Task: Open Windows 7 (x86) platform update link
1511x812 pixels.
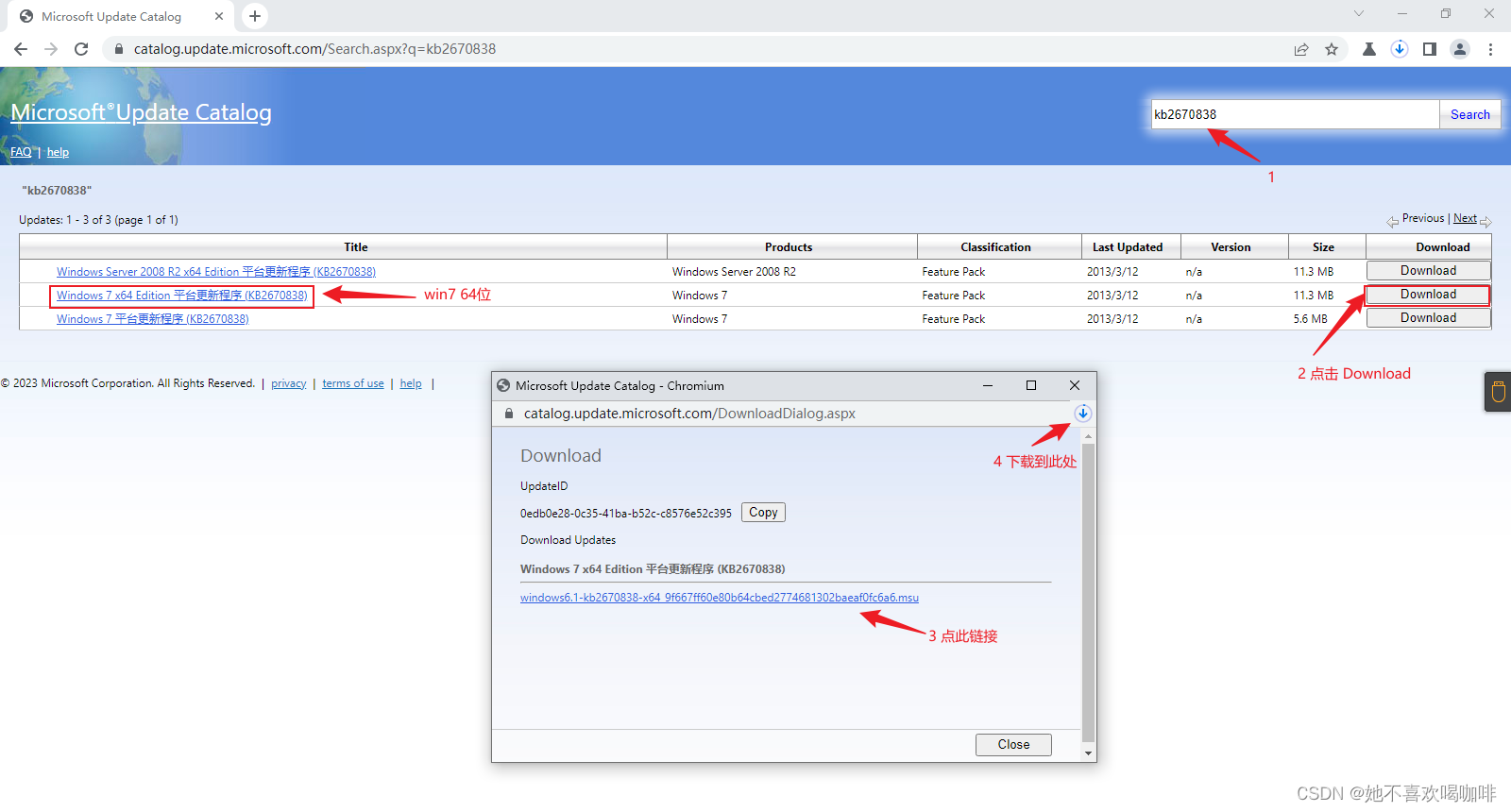Action: coord(153,319)
